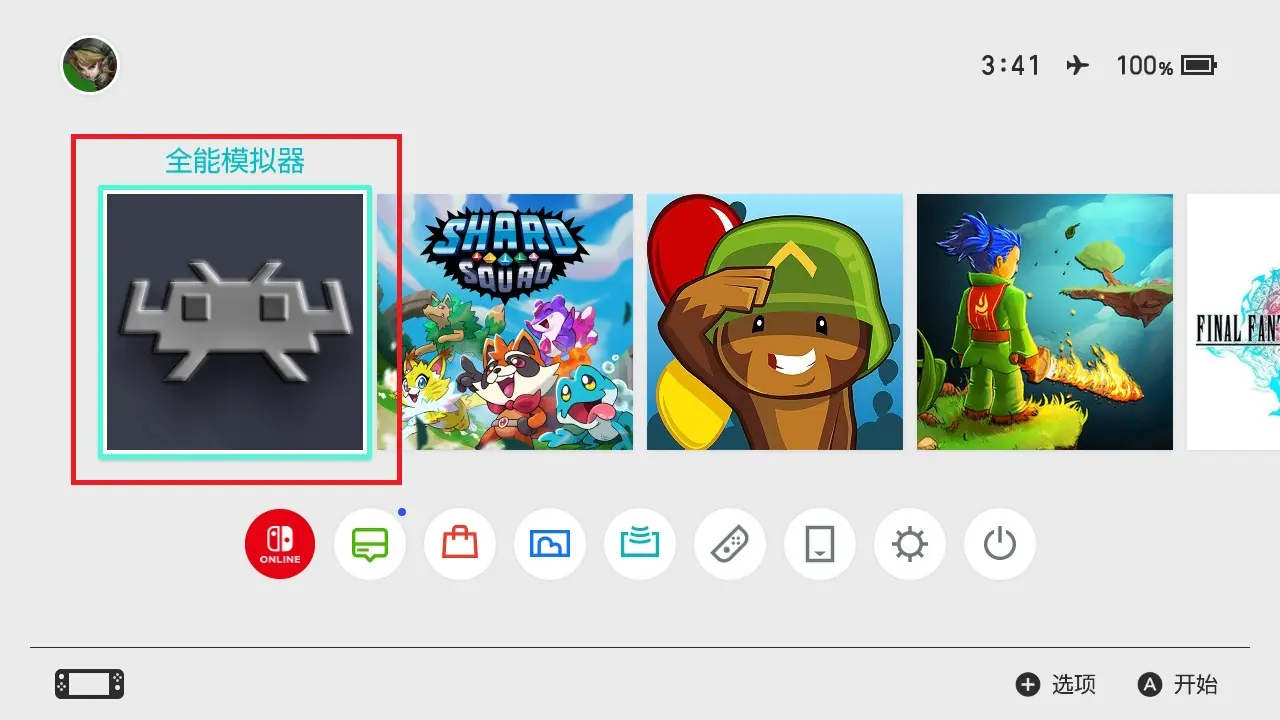Click the 3:41 clock
The image size is (1280, 720).
[1011, 66]
